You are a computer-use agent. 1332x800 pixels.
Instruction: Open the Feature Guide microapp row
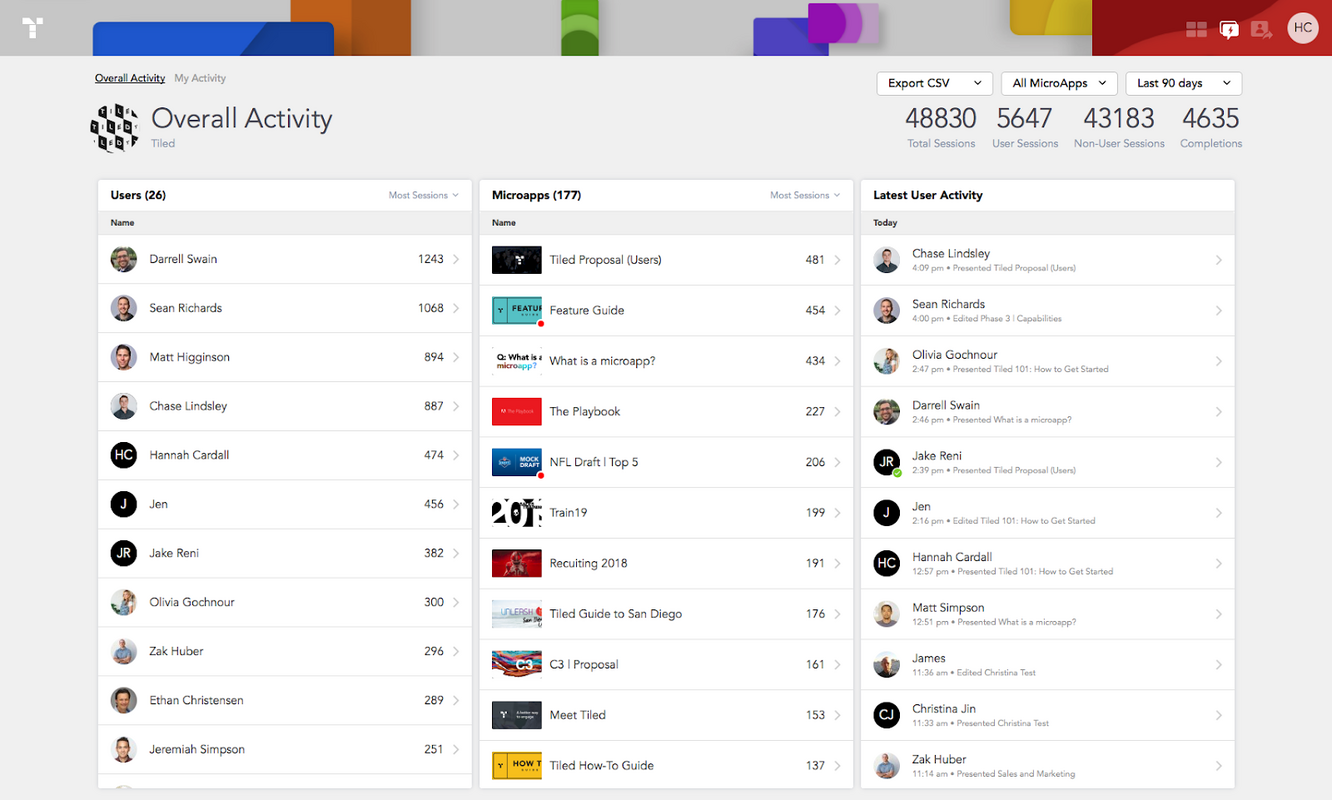click(665, 310)
